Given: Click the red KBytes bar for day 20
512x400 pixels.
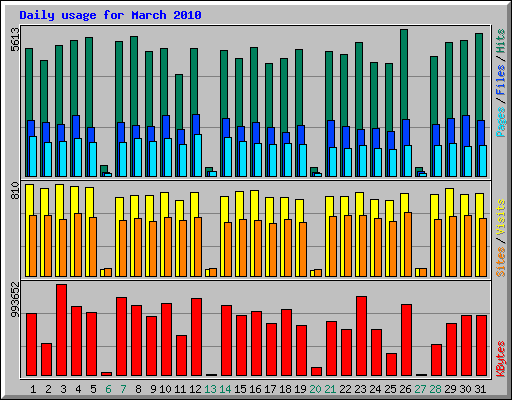Looking at the screenshot, I should point(316,371).
